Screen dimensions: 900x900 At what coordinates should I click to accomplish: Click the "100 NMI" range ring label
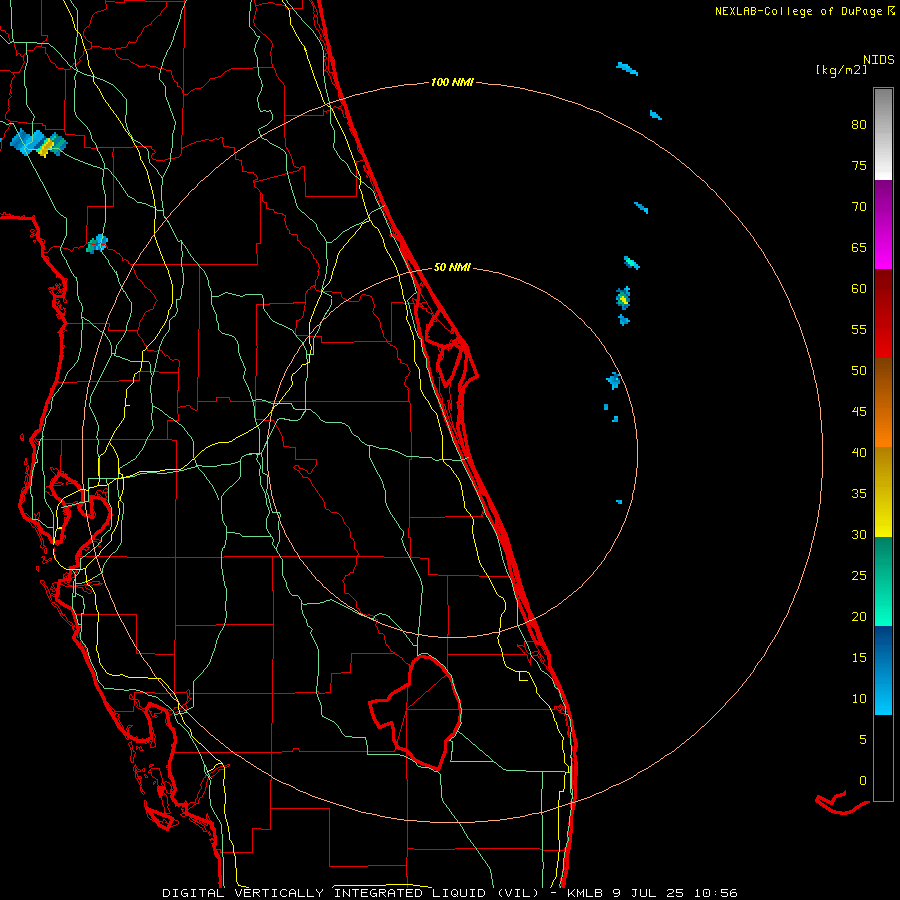(452, 83)
